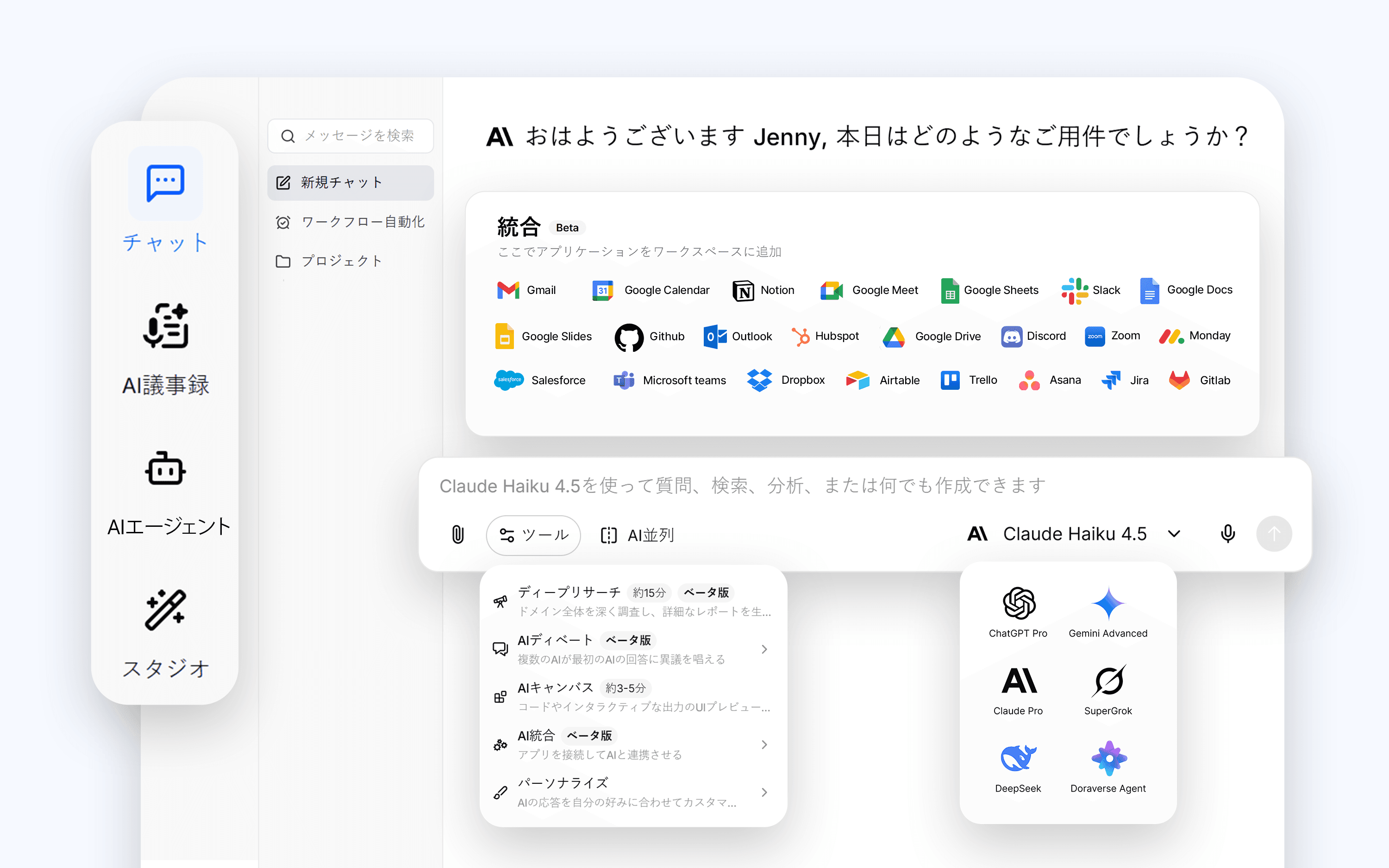The height and width of the screenshot is (868, 1389).
Task: Toggle the ツール tools button
Action: [533, 535]
